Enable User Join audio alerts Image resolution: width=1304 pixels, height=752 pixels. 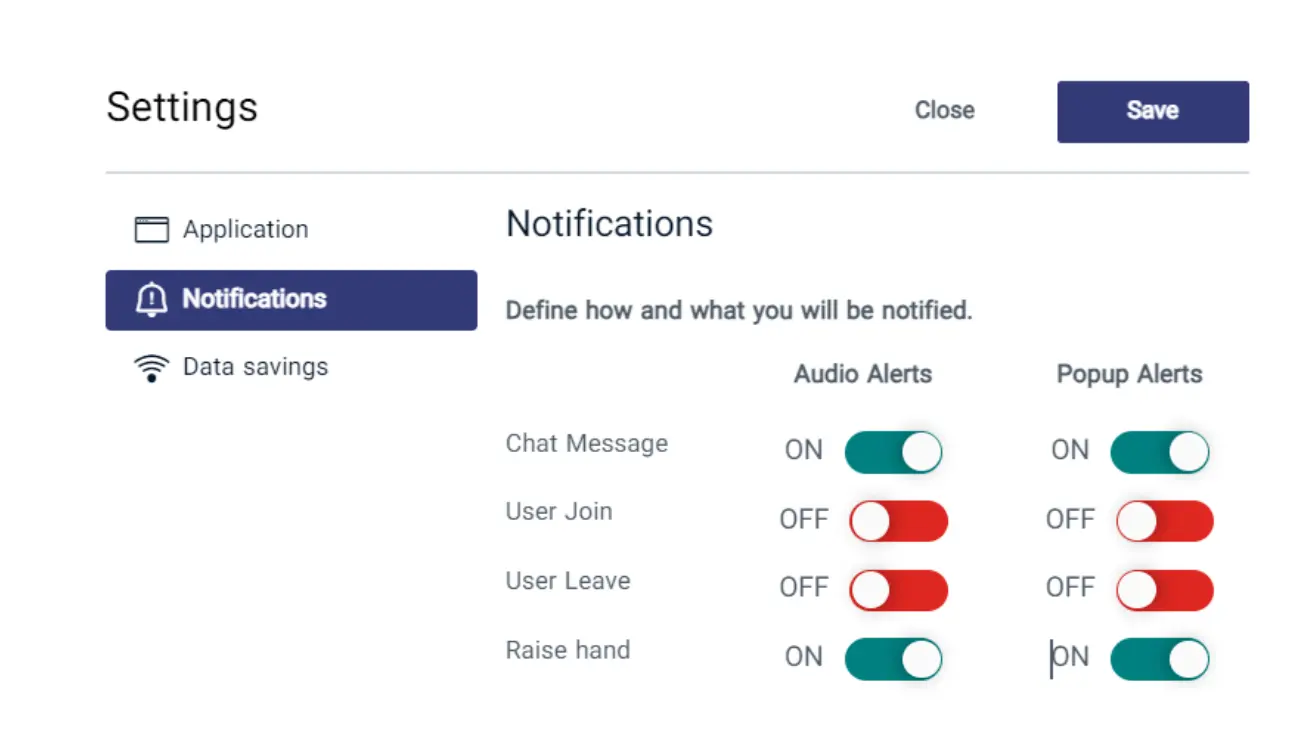coord(897,521)
